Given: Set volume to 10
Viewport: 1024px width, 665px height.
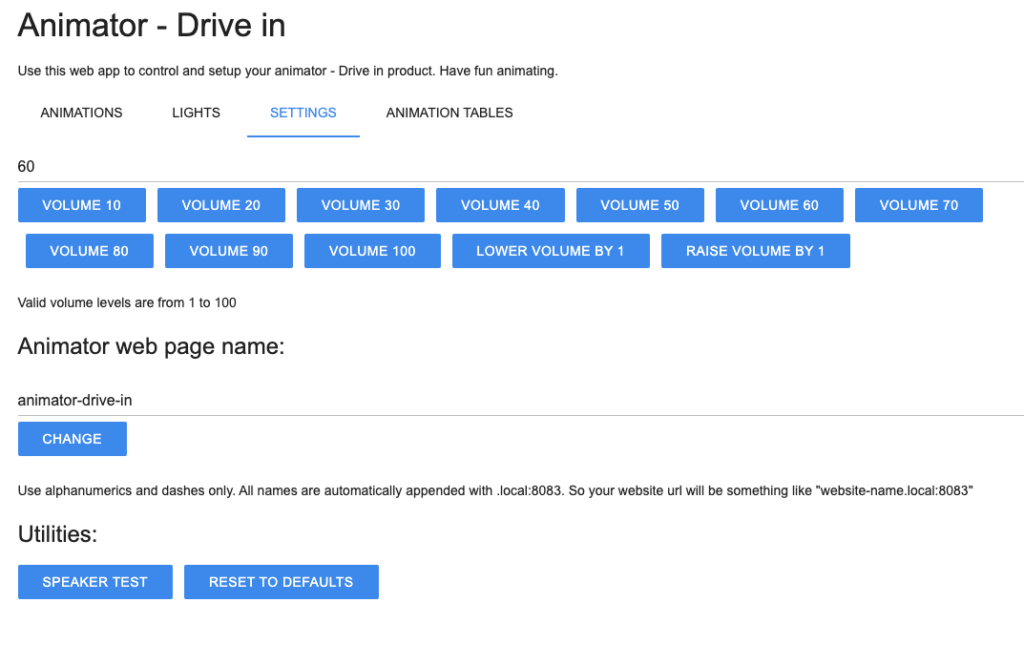Looking at the screenshot, I should [82, 205].
